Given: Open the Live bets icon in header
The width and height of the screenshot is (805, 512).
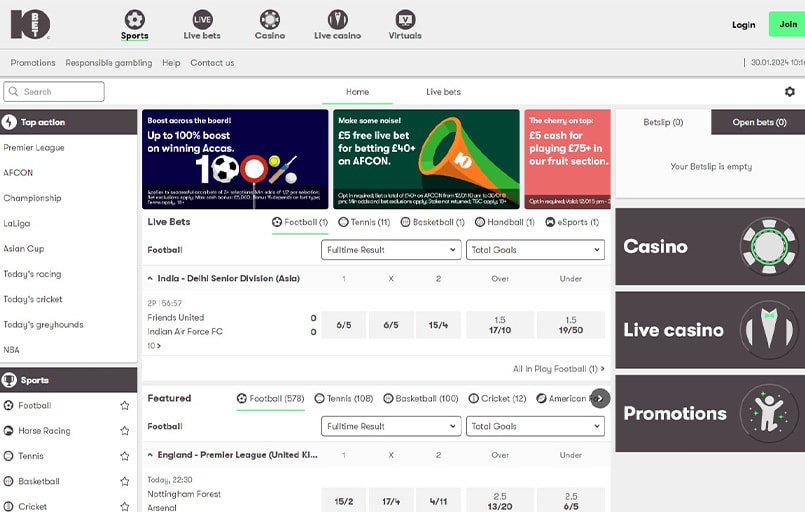Looking at the screenshot, I should tap(202, 20).
